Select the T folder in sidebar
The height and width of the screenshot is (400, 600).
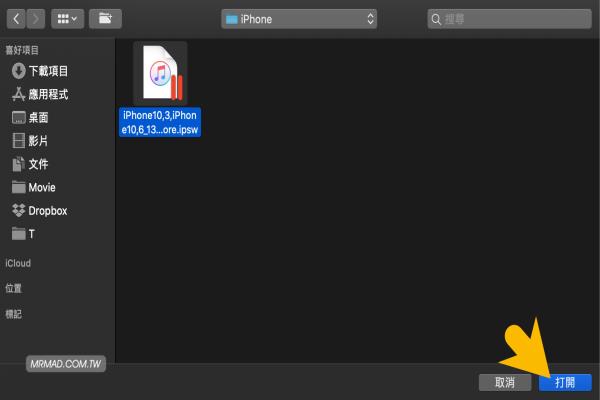(x=31, y=234)
